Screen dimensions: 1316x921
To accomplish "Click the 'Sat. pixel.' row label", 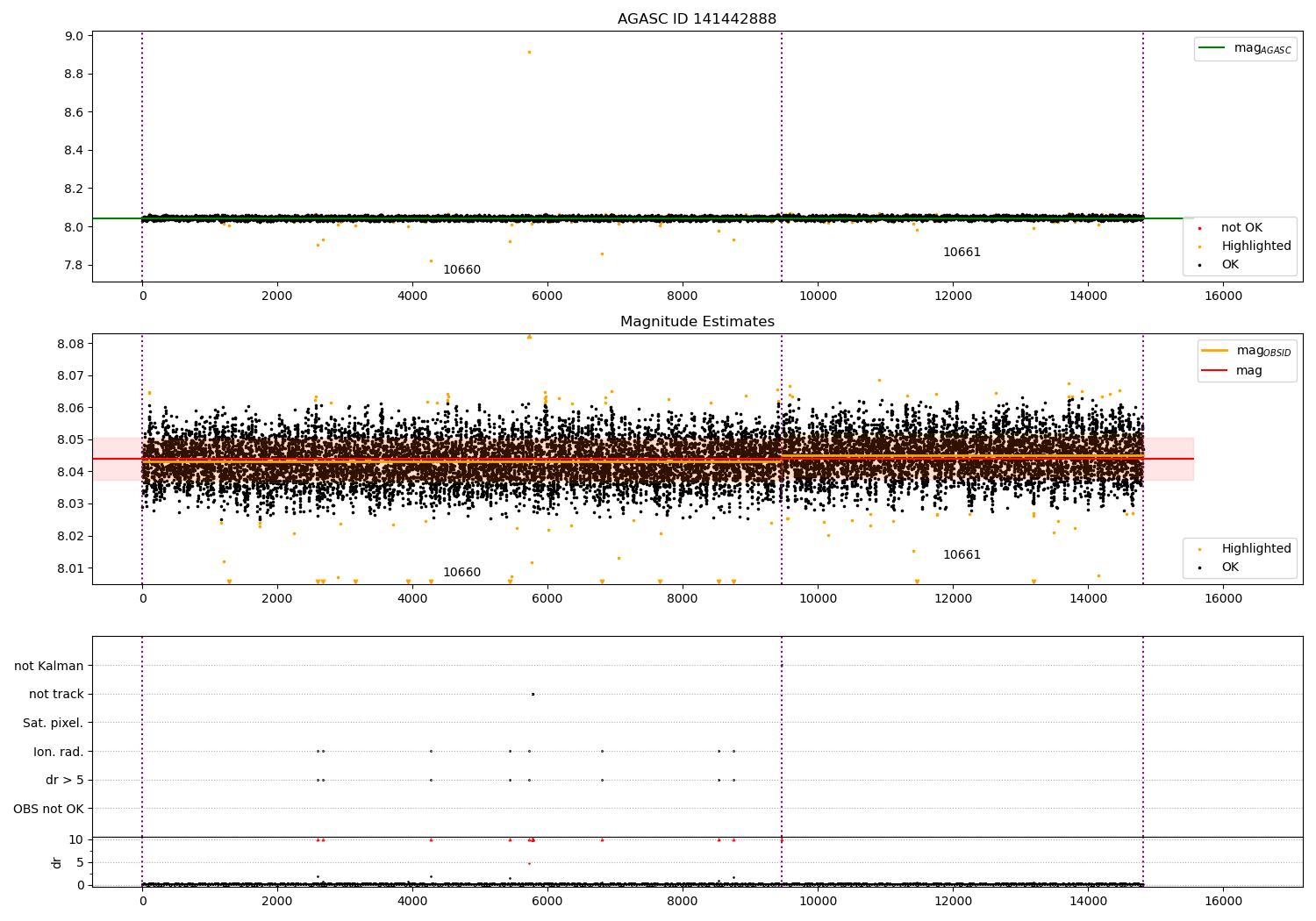I will pos(53,723).
